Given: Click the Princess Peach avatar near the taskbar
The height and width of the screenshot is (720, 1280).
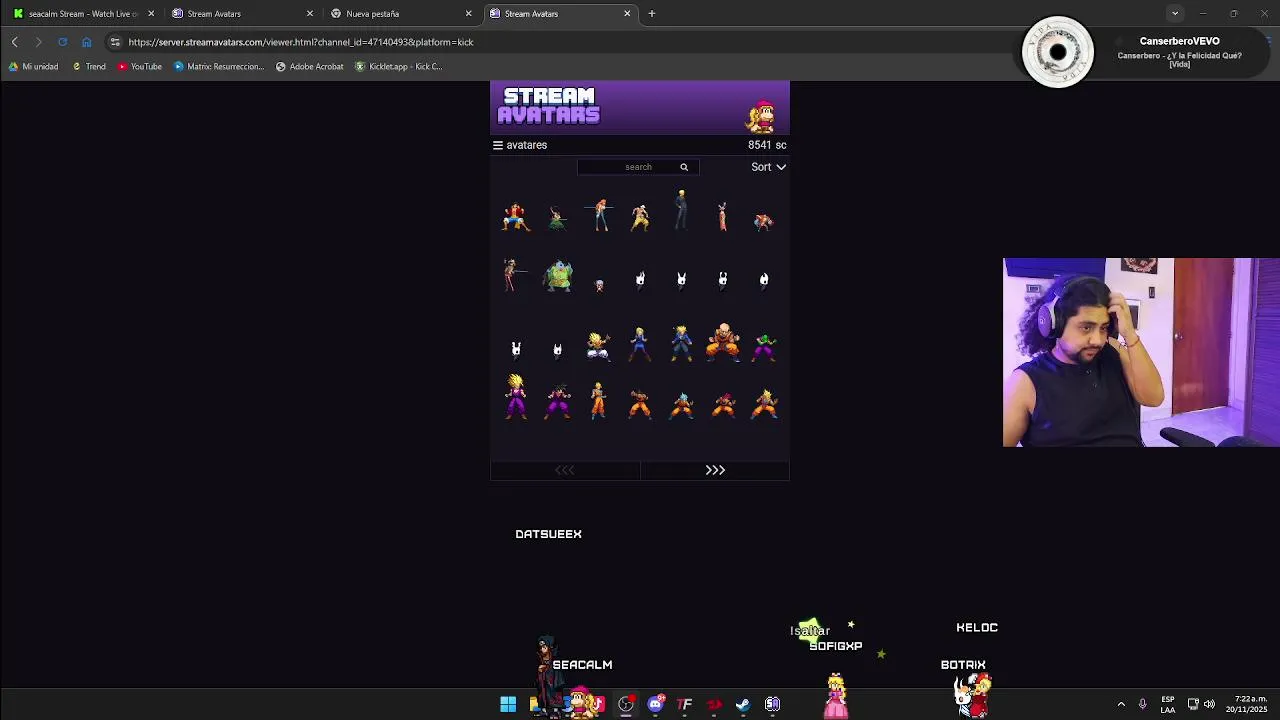Looking at the screenshot, I should (x=836, y=697).
